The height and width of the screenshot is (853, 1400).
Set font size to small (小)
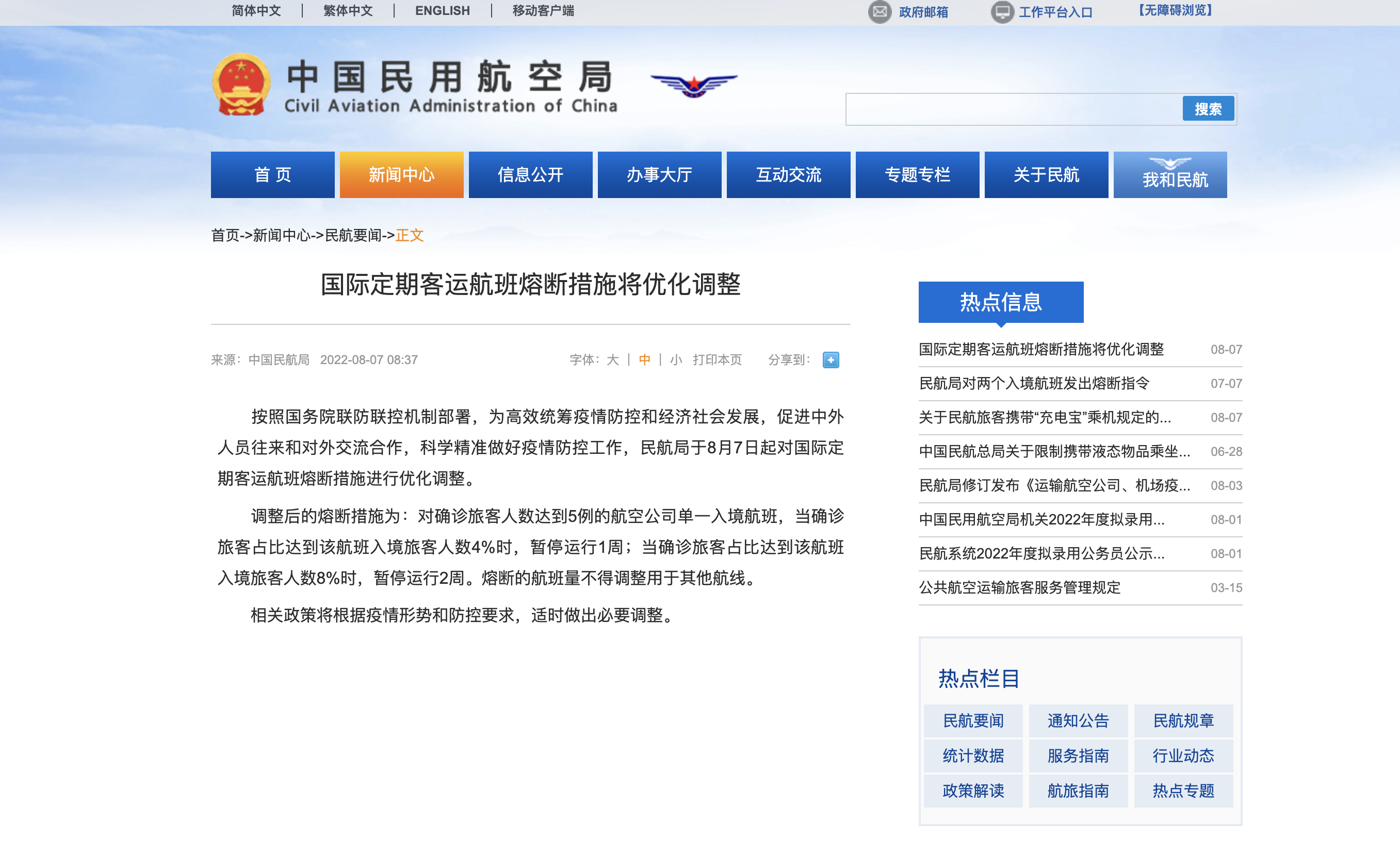pos(676,359)
